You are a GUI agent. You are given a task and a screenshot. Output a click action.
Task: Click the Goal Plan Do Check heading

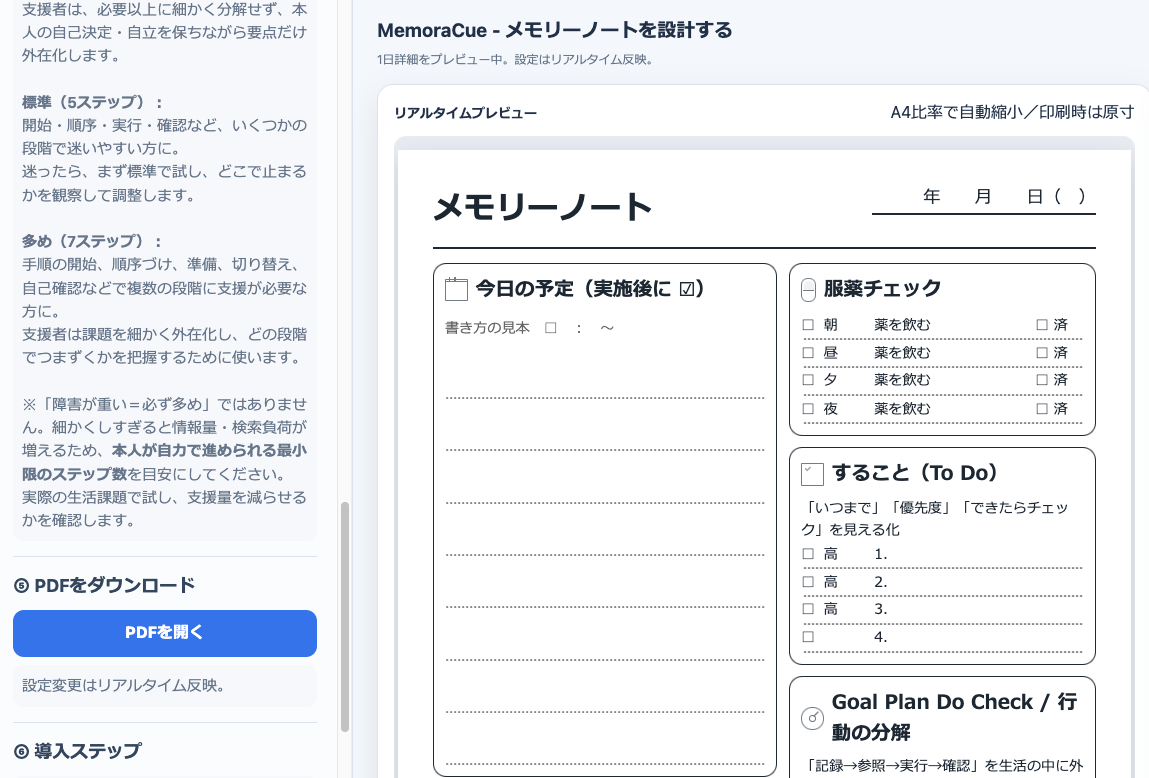click(954, 716)
